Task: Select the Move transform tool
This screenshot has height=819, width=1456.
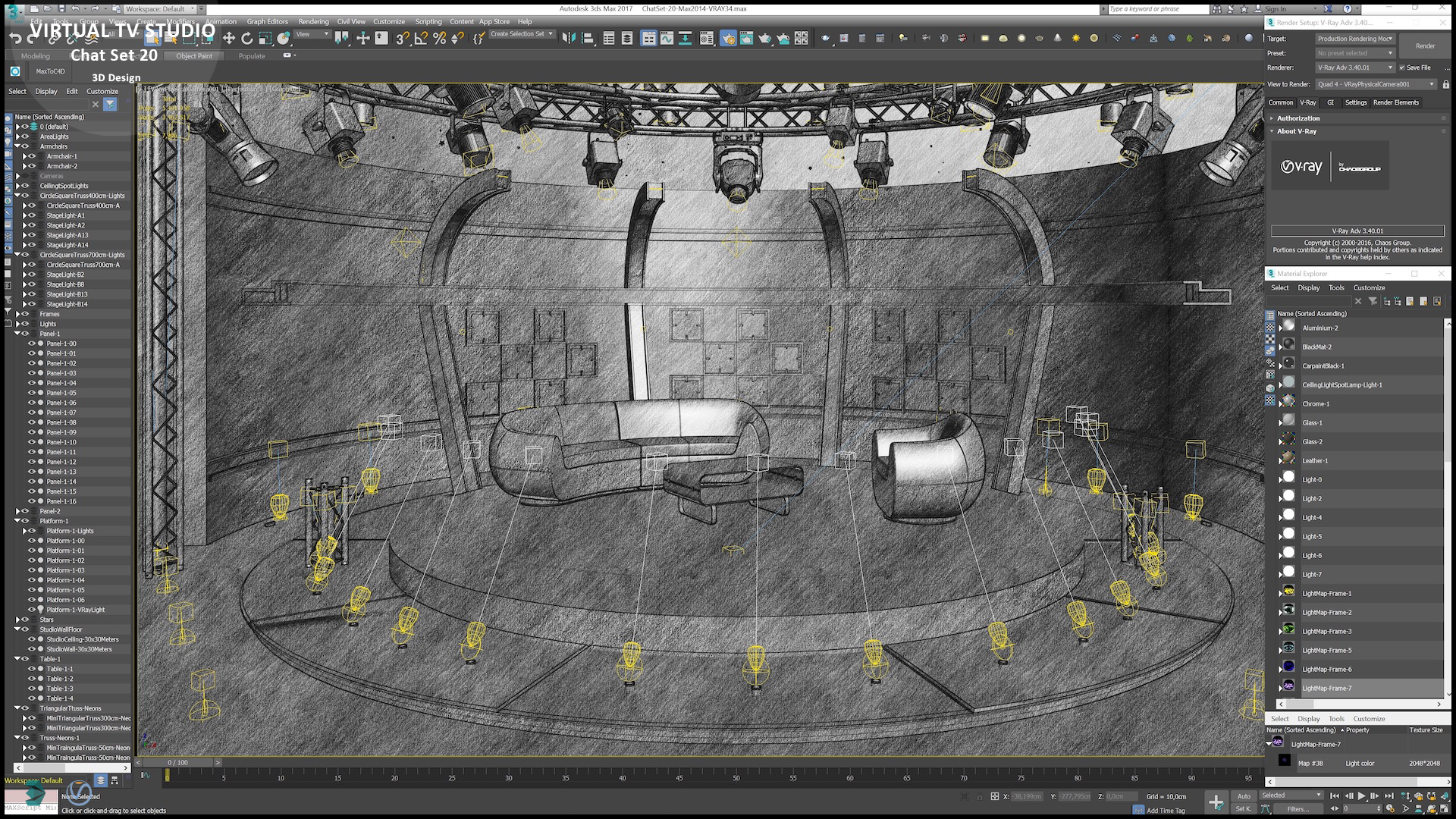Action: [x=228, y=38]
